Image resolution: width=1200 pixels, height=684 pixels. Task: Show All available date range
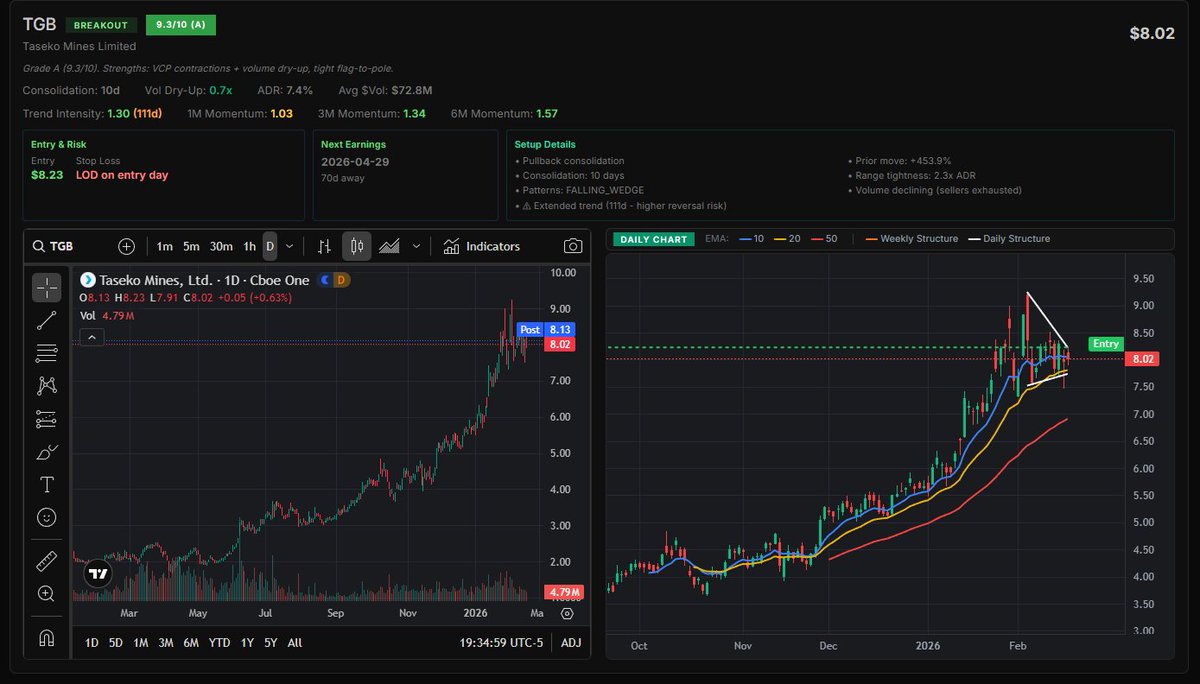point(295,643)
